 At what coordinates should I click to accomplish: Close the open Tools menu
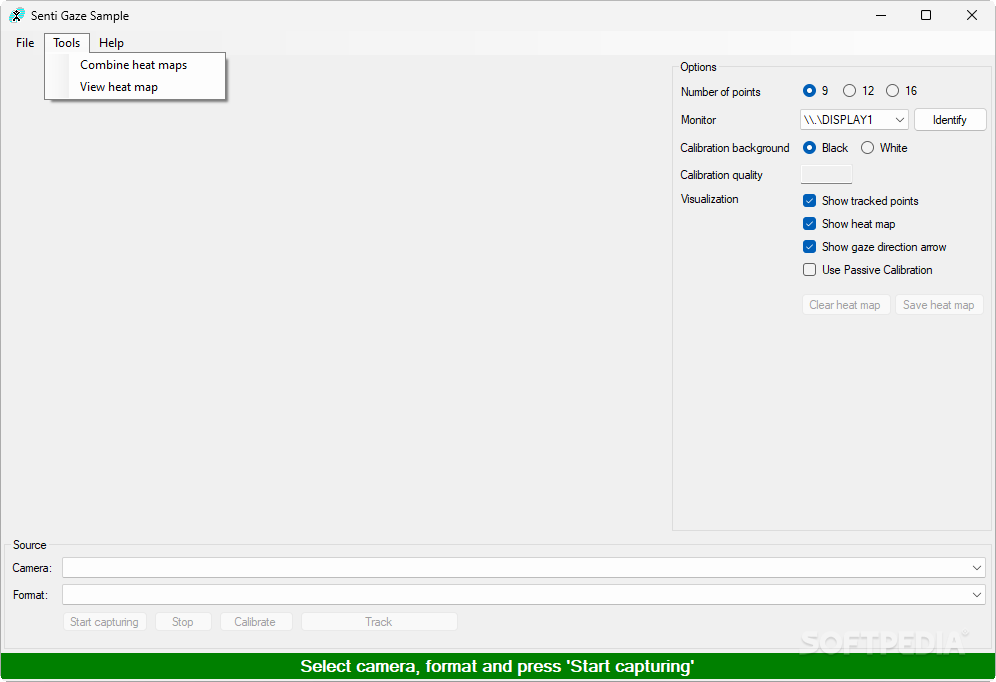click(67, 43)
